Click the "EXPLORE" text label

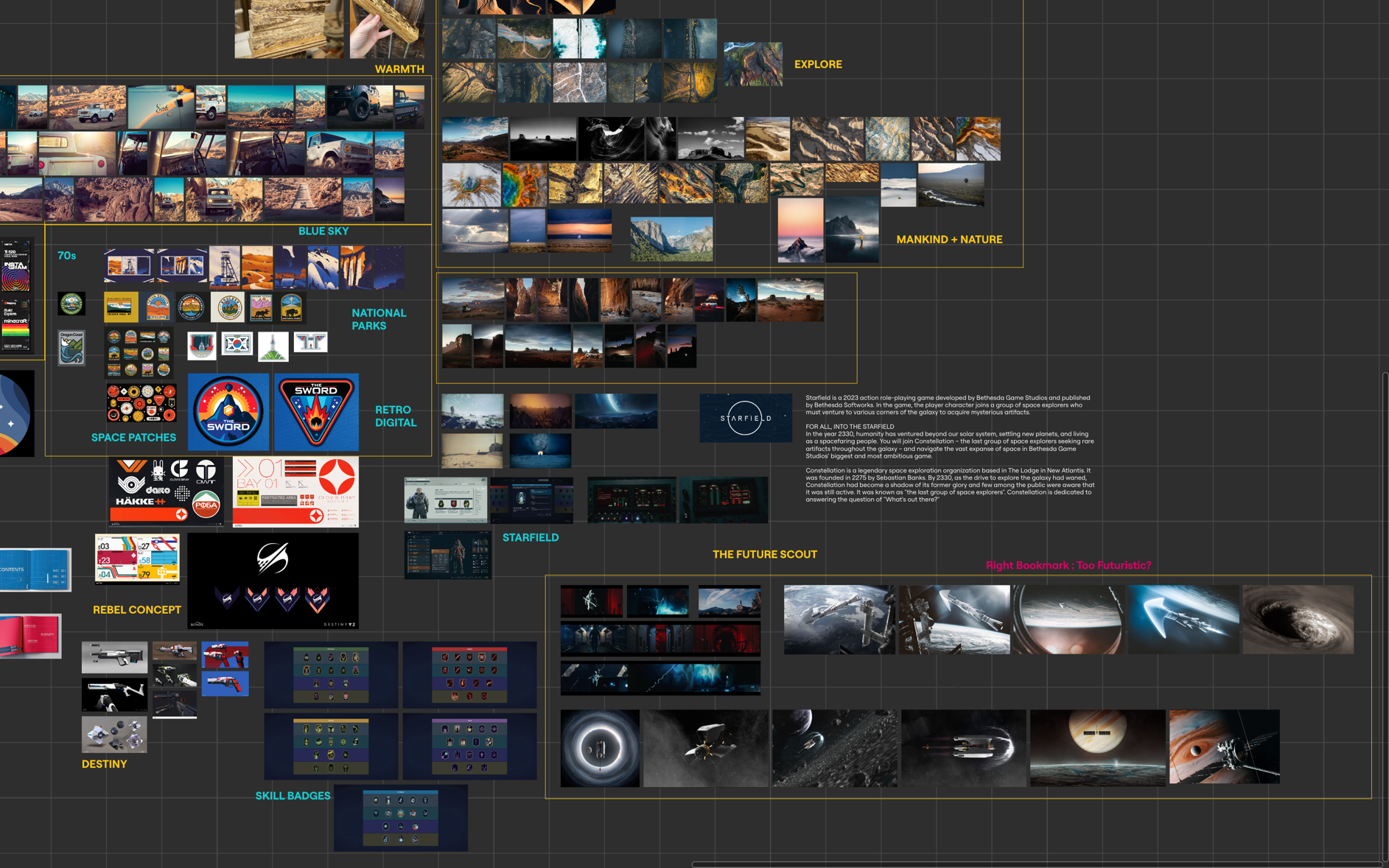(x=817, y=65)
